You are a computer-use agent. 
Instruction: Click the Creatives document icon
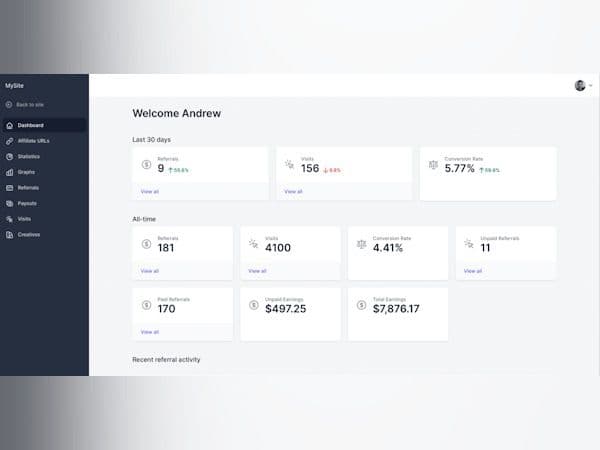pyautogui.click(x=10, y=235)
